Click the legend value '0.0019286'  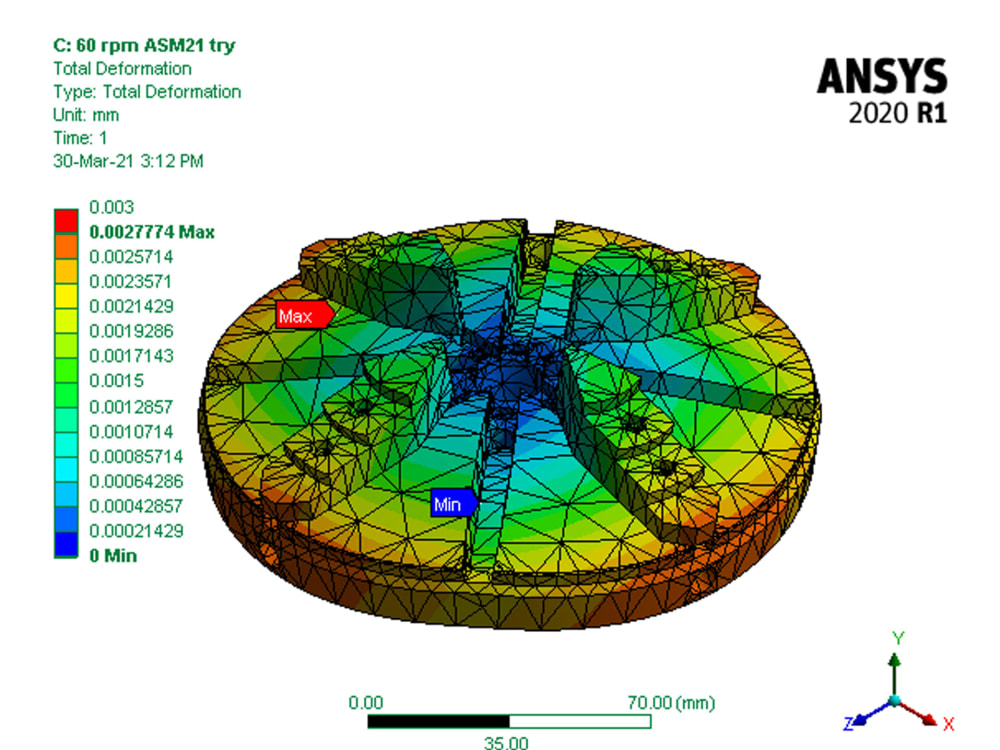tap(131, 331)
